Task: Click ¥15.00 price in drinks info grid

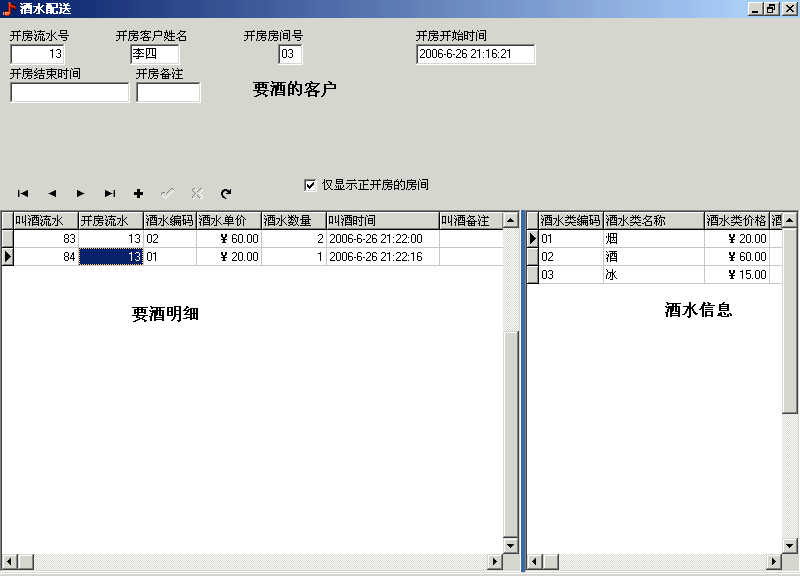Action: point(736,274)
